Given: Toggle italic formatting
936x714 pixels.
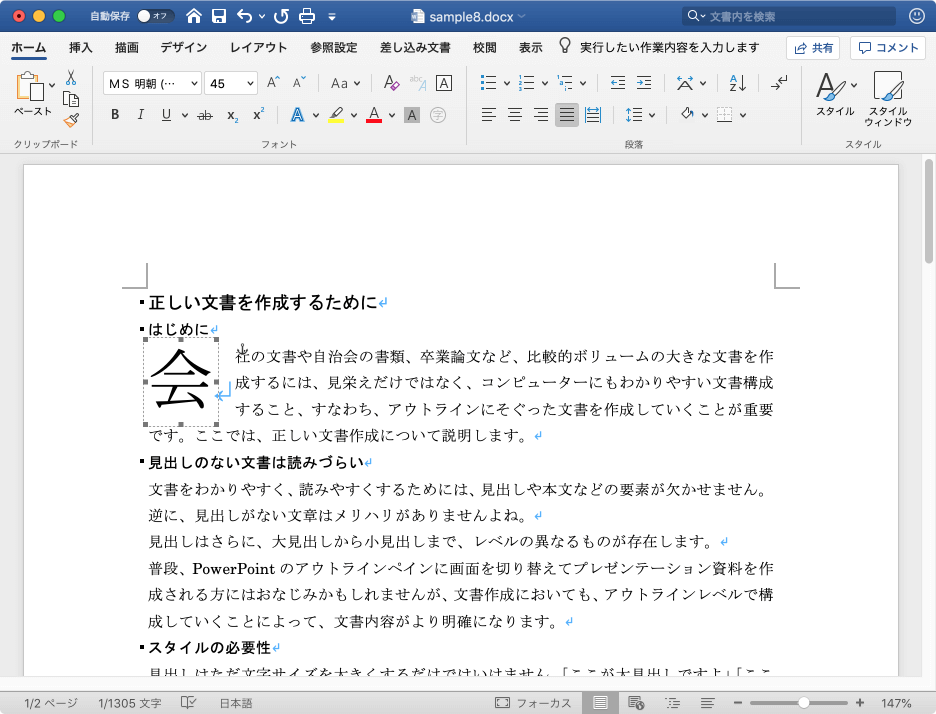Looking at the screenshot, I should tap(140, 115).
